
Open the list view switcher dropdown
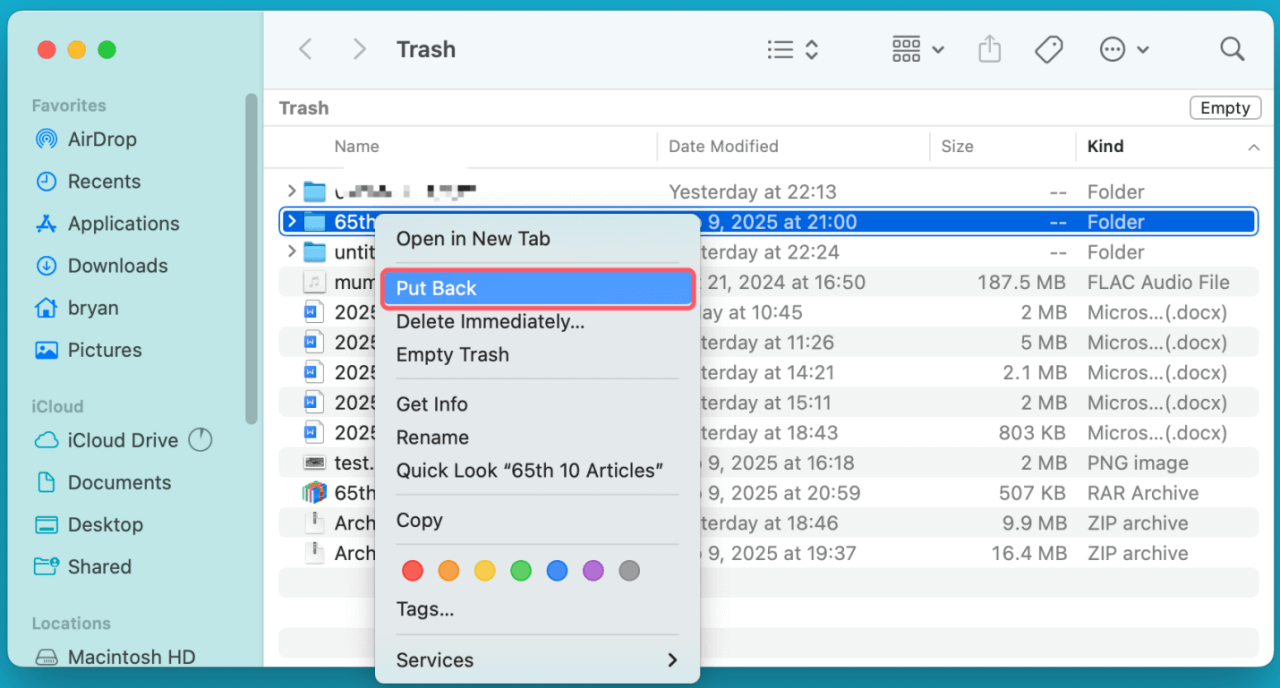(x=793, y=49)
